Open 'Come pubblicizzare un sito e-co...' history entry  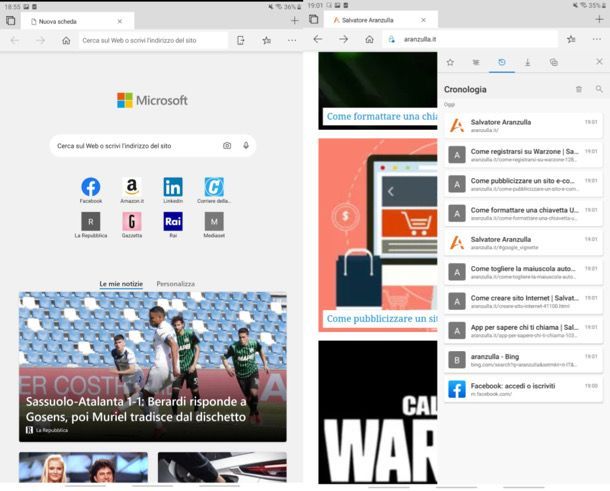[x=523, y=184]
